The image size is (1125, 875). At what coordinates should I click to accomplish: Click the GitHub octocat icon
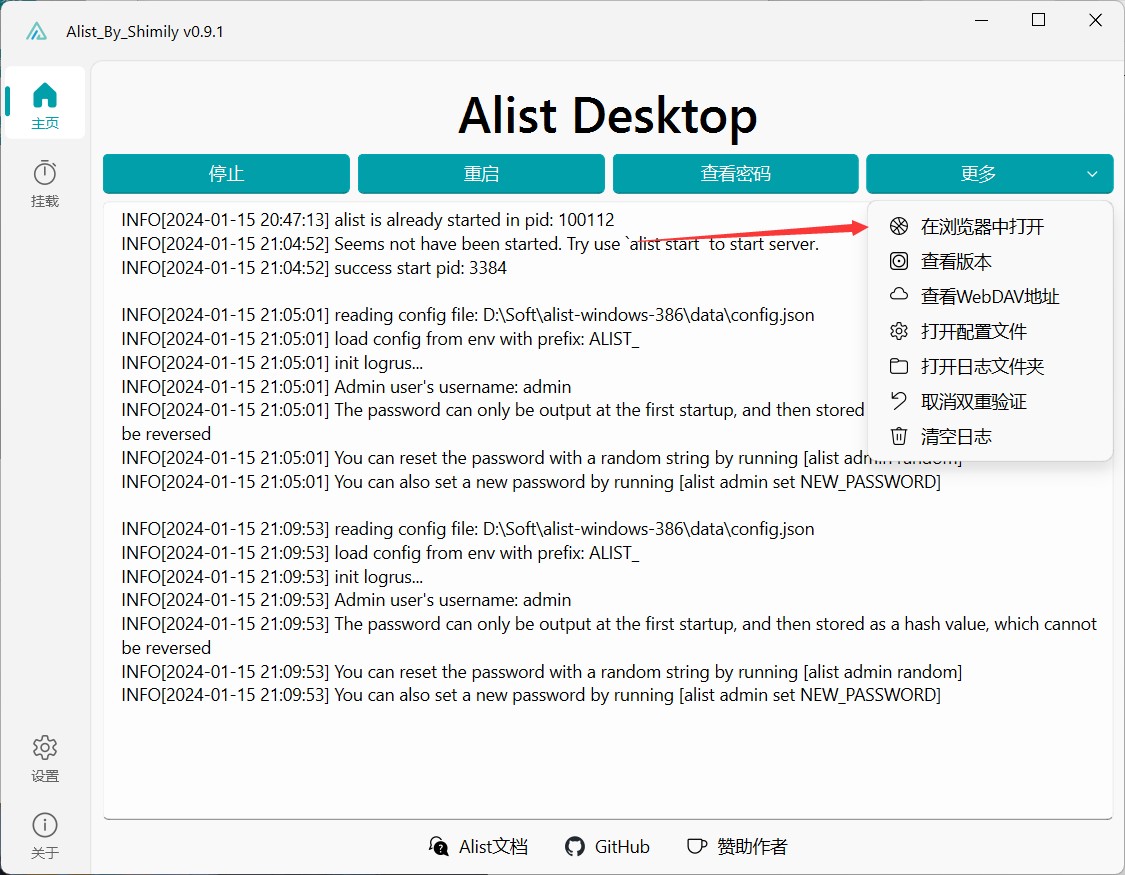[574, 847]
